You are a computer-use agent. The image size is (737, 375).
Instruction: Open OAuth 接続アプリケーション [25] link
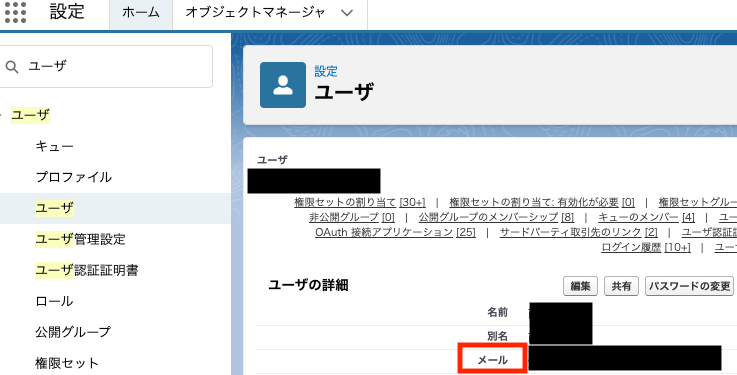395,233
